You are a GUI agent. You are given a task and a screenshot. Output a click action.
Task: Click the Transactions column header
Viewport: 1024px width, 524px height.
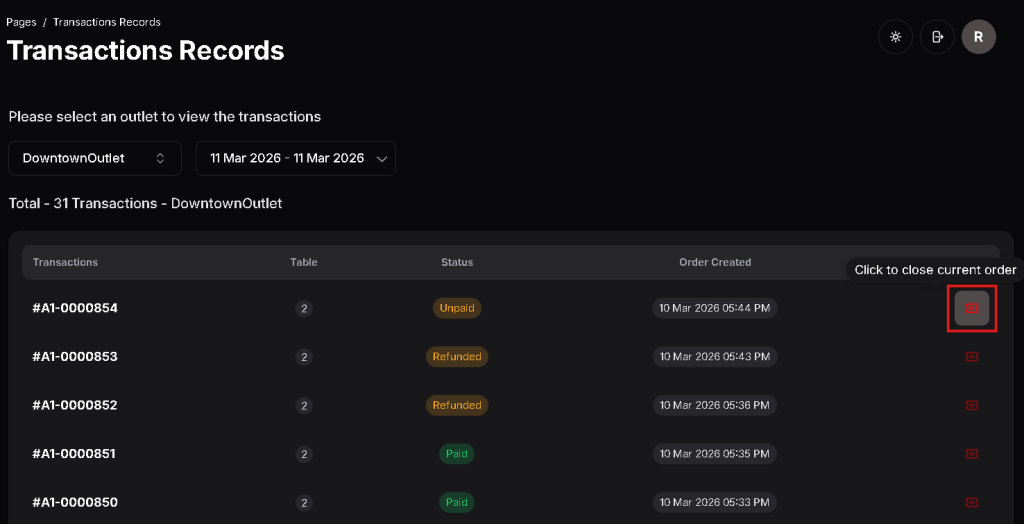65,262
